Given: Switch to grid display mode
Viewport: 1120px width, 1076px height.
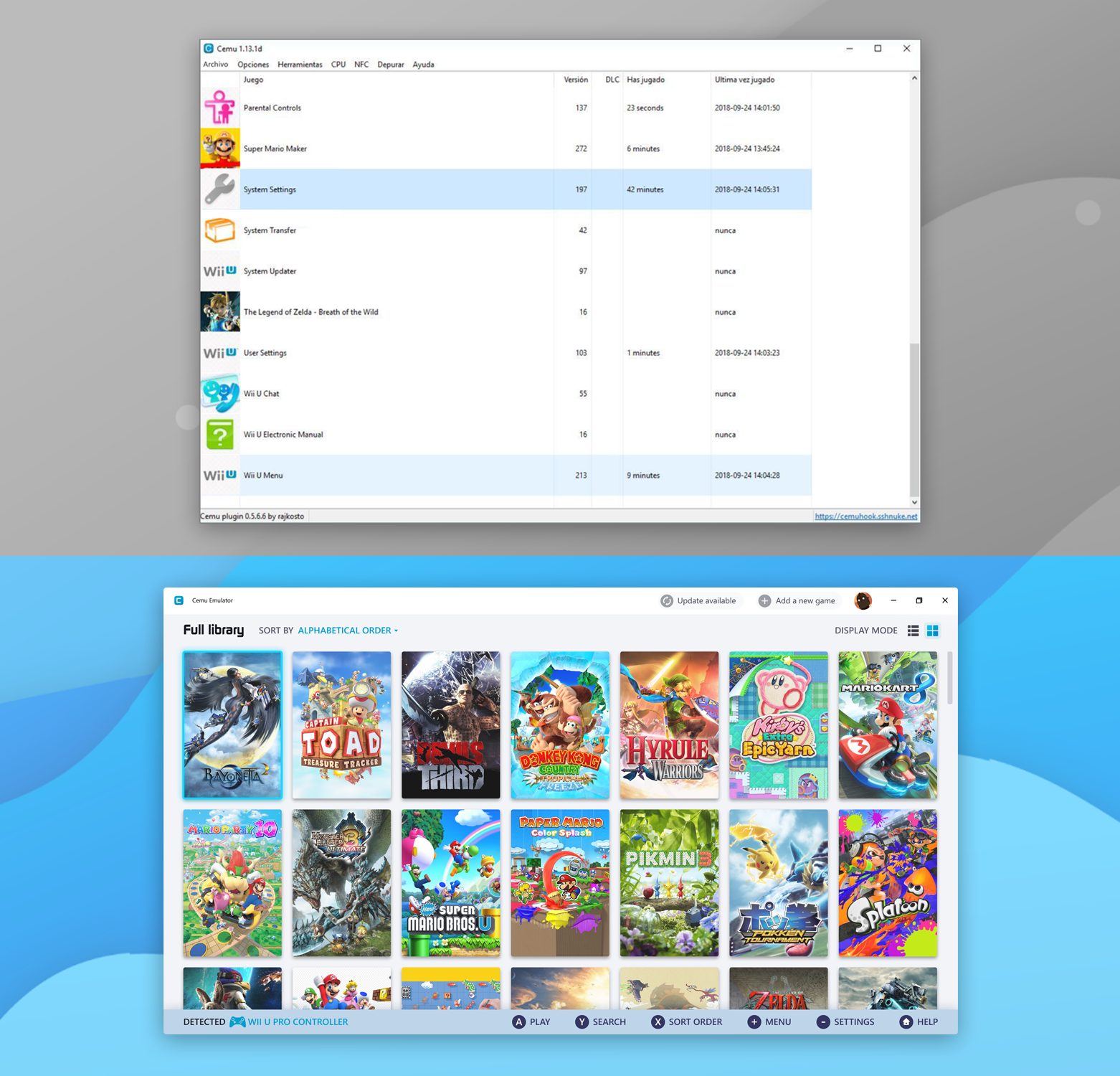Looking at the screenshot, I should [933, 631].
